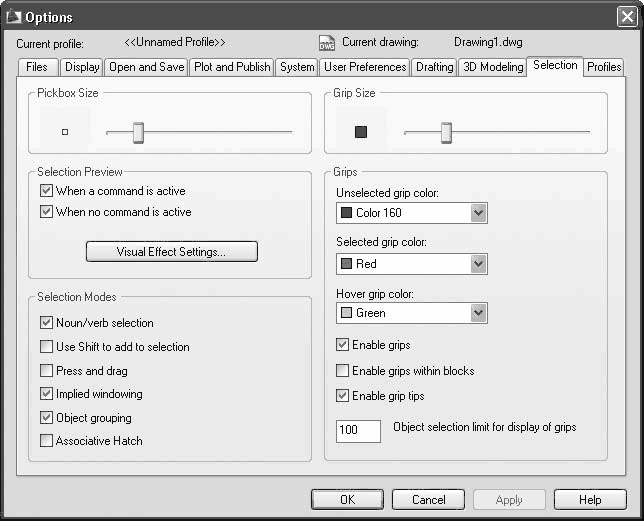This screenshot has height=521, width=644.
Task: Enable Use Shift to add to selection
Action: click(46, 347)
